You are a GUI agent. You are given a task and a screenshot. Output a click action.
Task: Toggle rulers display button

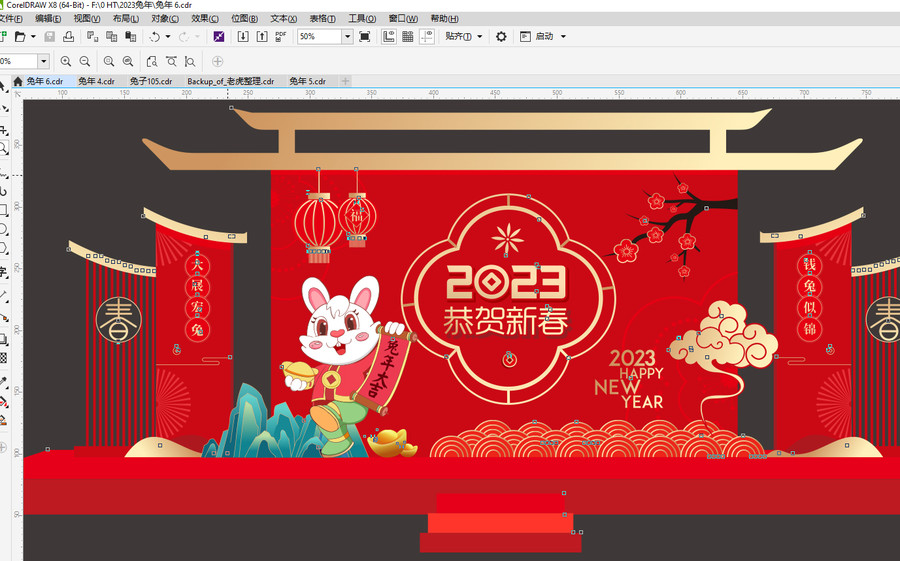pos(389,37)
